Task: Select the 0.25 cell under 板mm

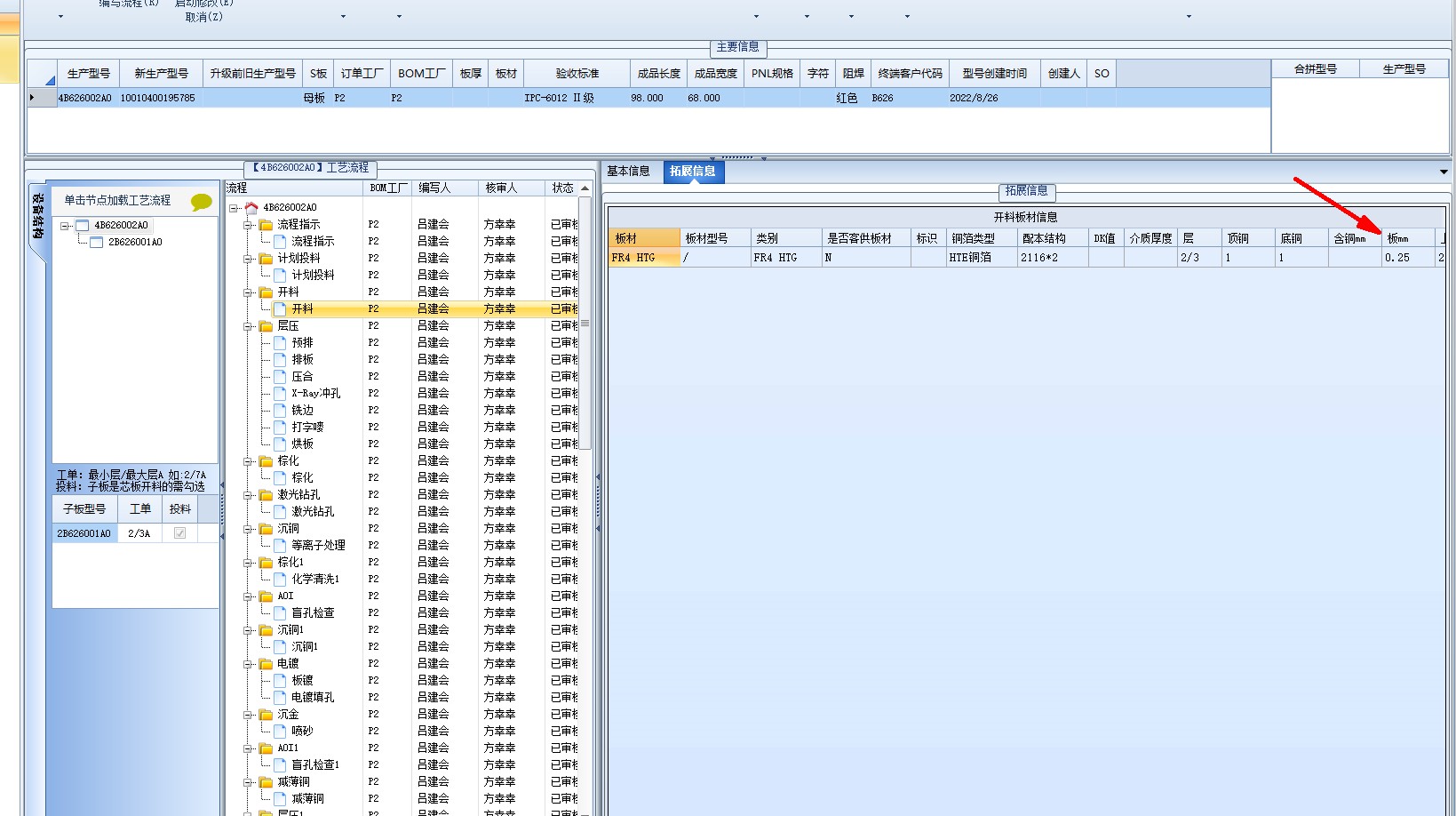Action: coord(1408,258)
